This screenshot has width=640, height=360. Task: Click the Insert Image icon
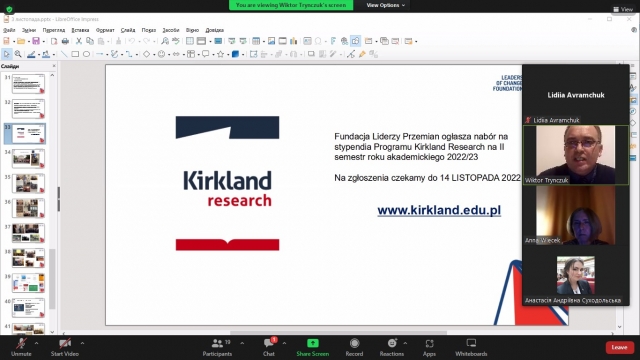pyautogui.click(x=271, y=41)
